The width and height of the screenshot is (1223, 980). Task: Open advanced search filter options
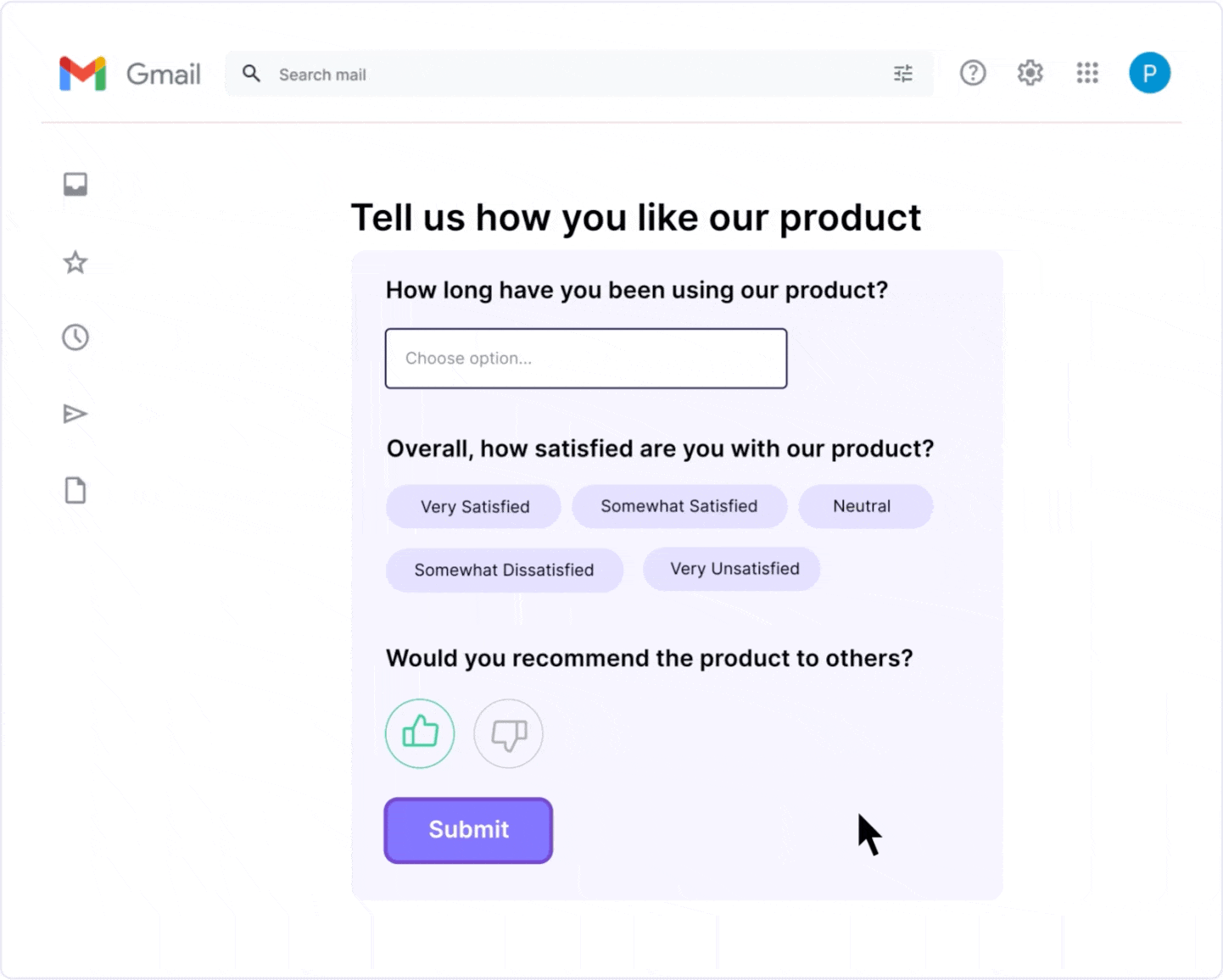902,74
